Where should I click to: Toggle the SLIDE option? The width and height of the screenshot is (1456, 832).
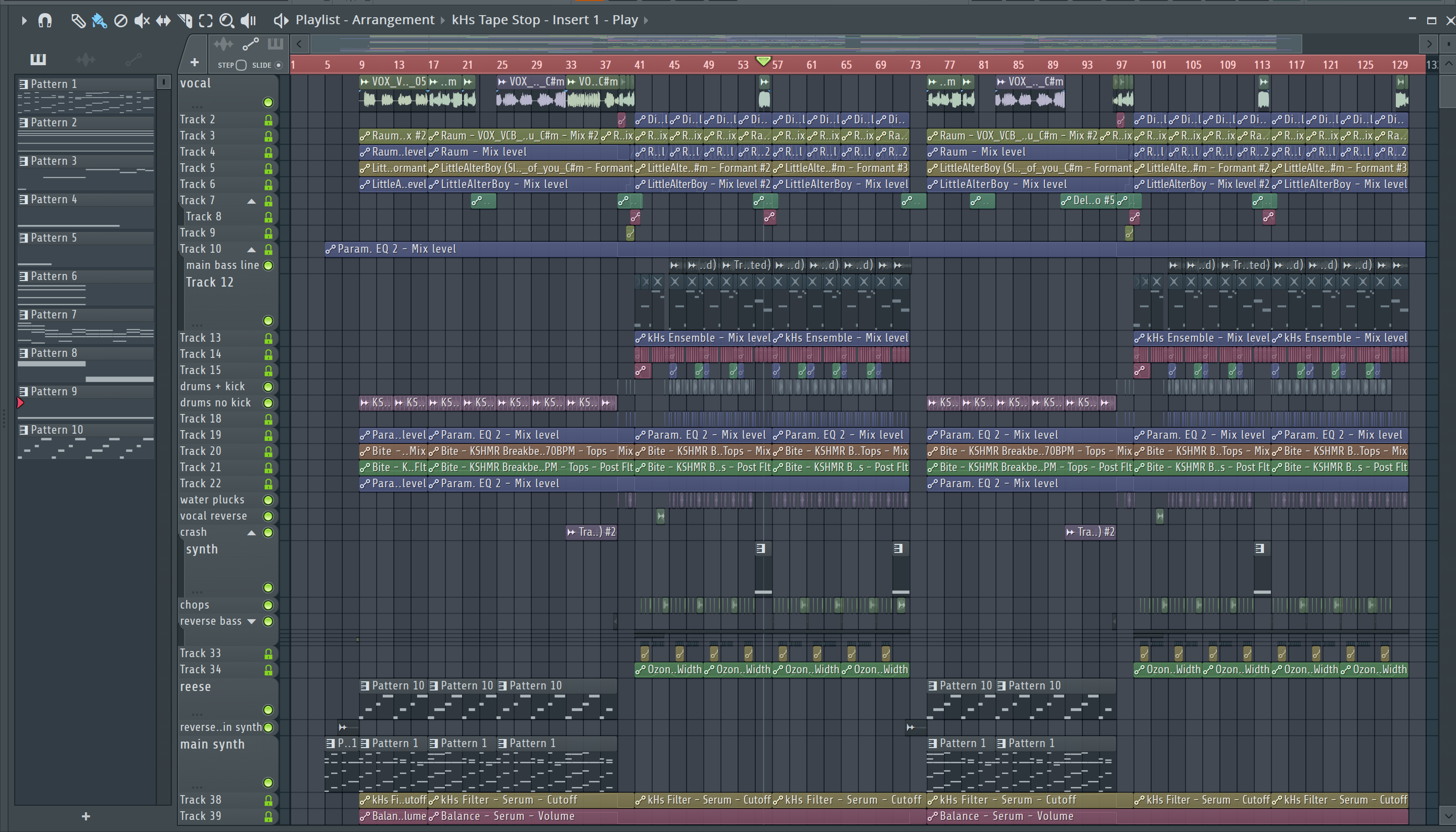coord(278,65)
